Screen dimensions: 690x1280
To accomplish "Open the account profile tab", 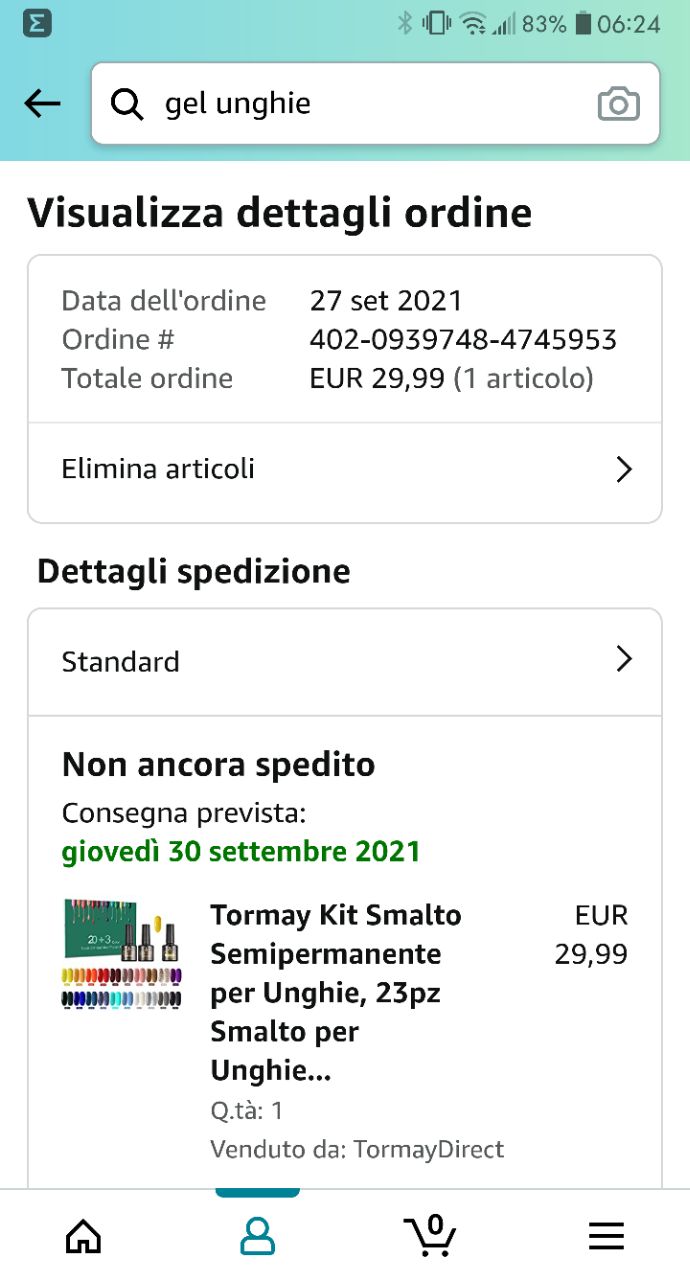I will tap(257, 1236).
